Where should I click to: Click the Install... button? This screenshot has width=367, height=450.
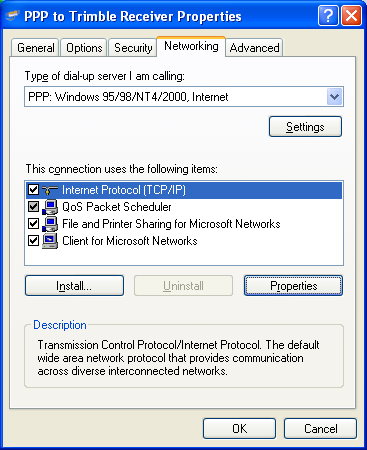[74, 286]
